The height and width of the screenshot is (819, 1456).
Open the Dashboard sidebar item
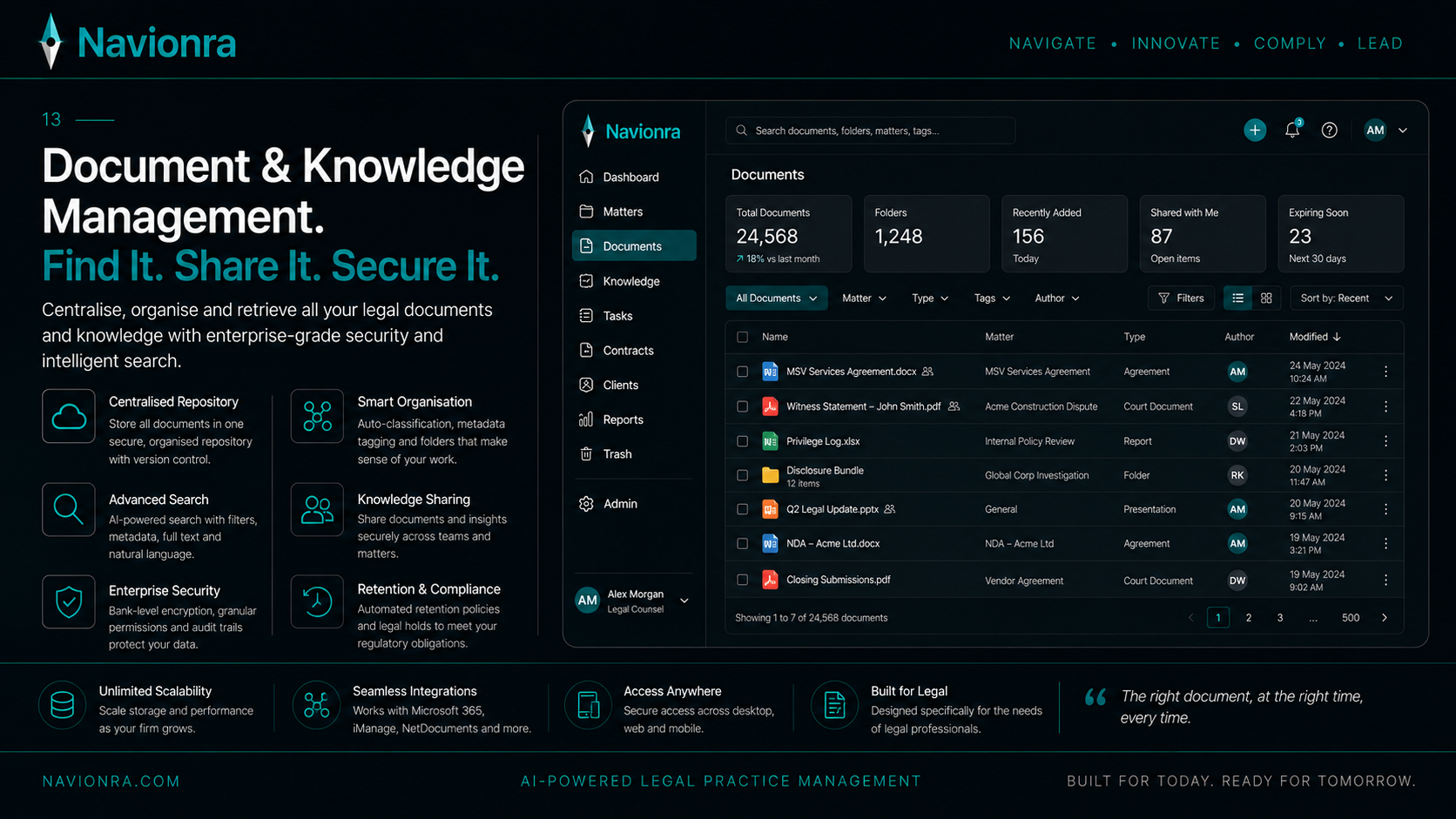633,177
